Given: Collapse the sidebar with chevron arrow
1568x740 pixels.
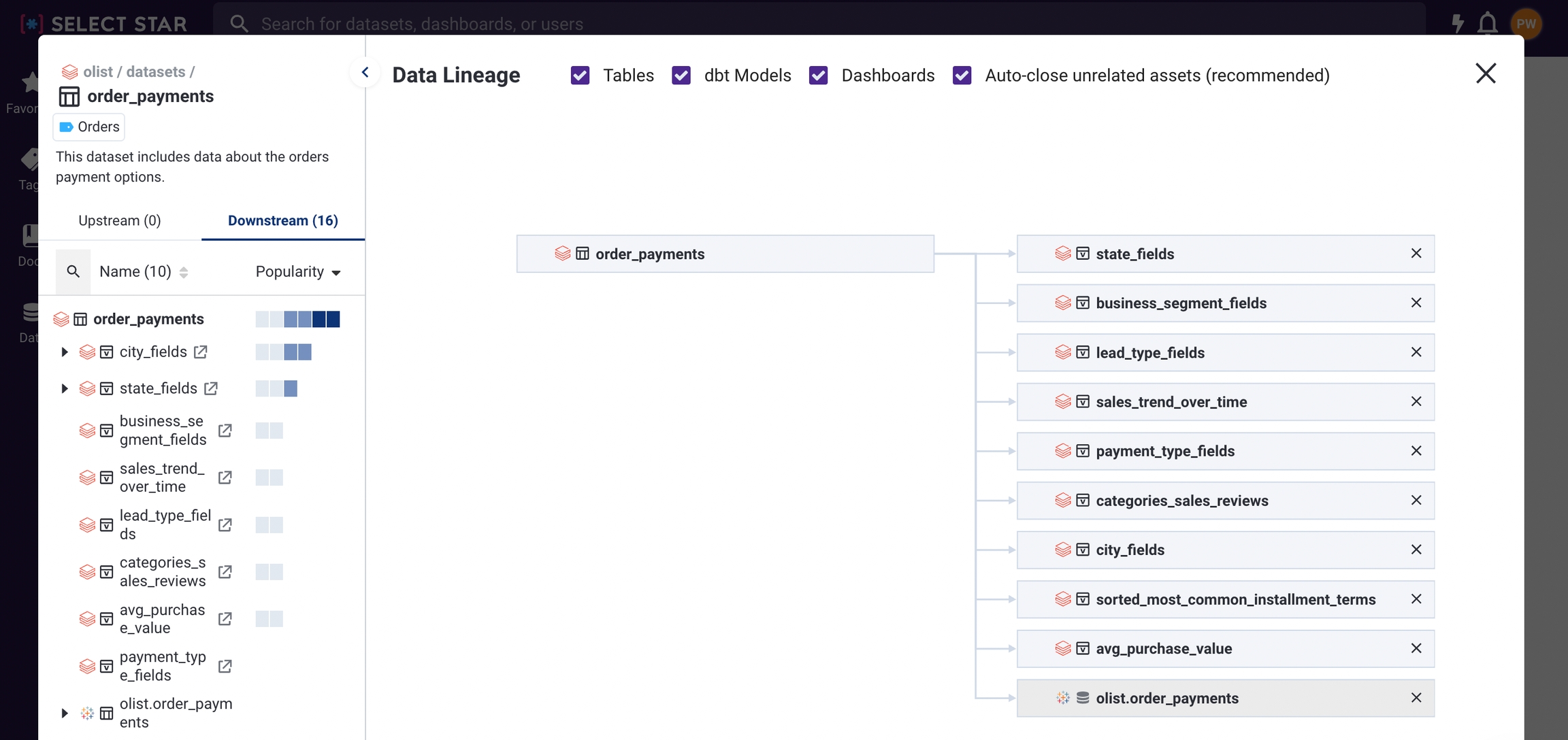Looking at the screenshot, I should 365,72.
